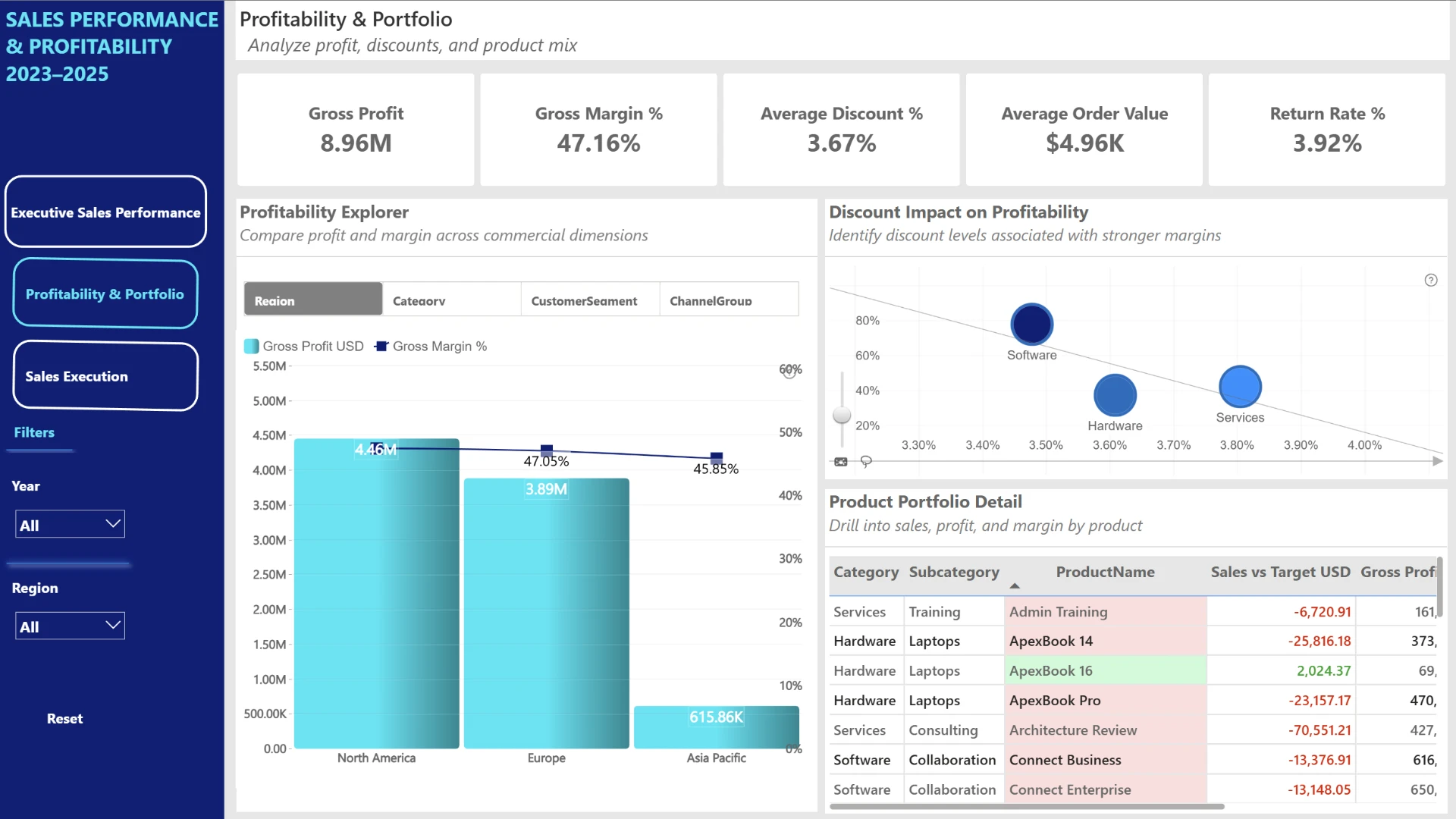Click the -70,551.21 sales vs target value

click(1319, 730)
